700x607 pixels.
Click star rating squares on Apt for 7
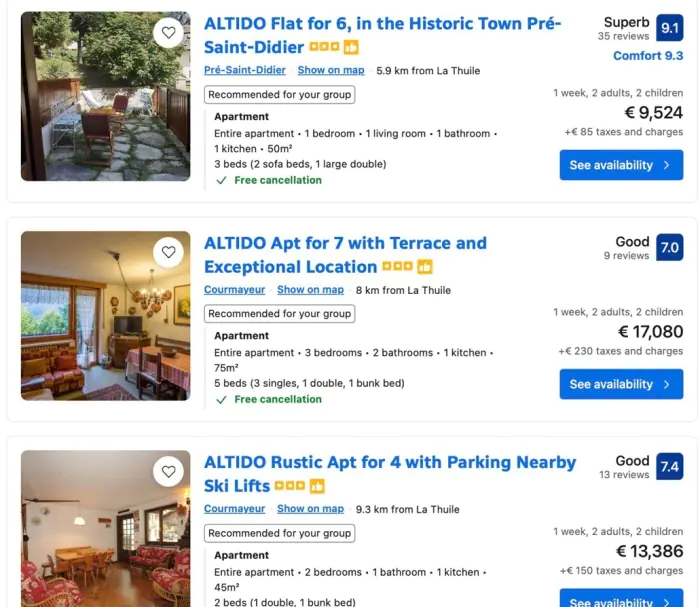(x=397, y=267)
